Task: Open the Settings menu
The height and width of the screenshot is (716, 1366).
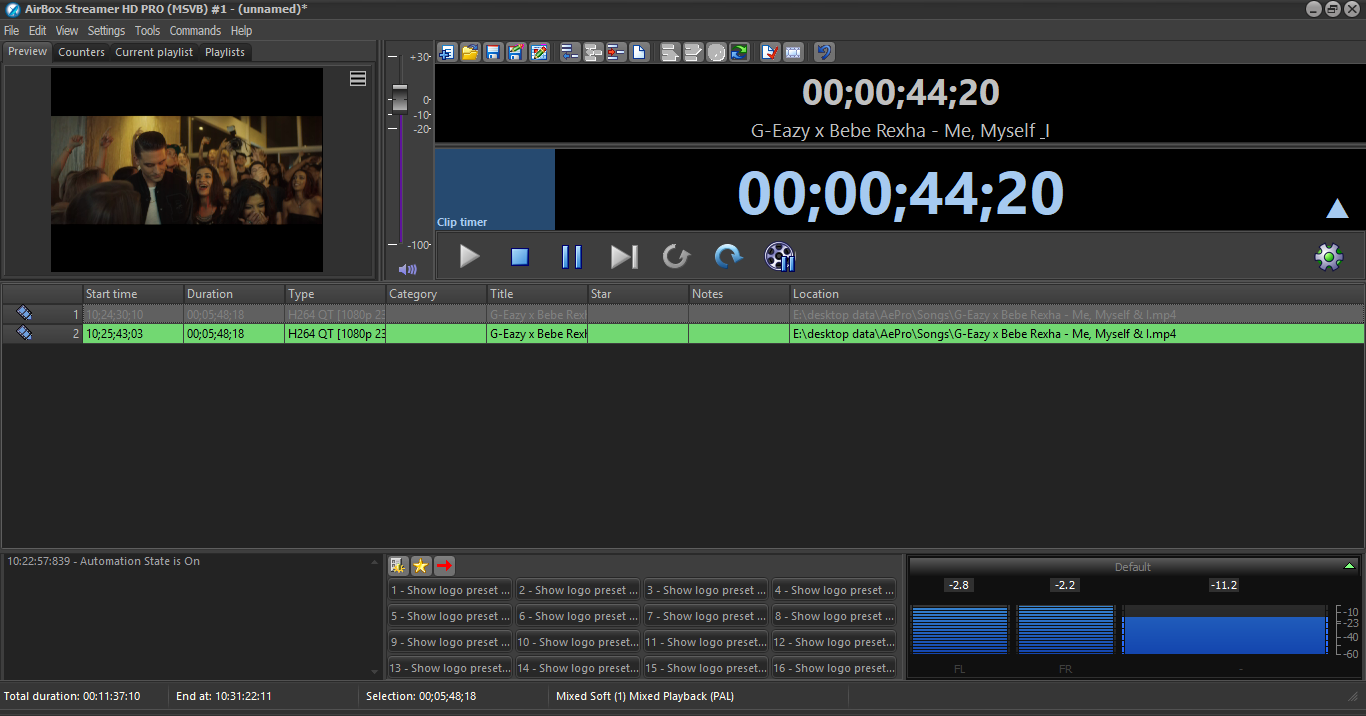Action: tap(106, 31)
